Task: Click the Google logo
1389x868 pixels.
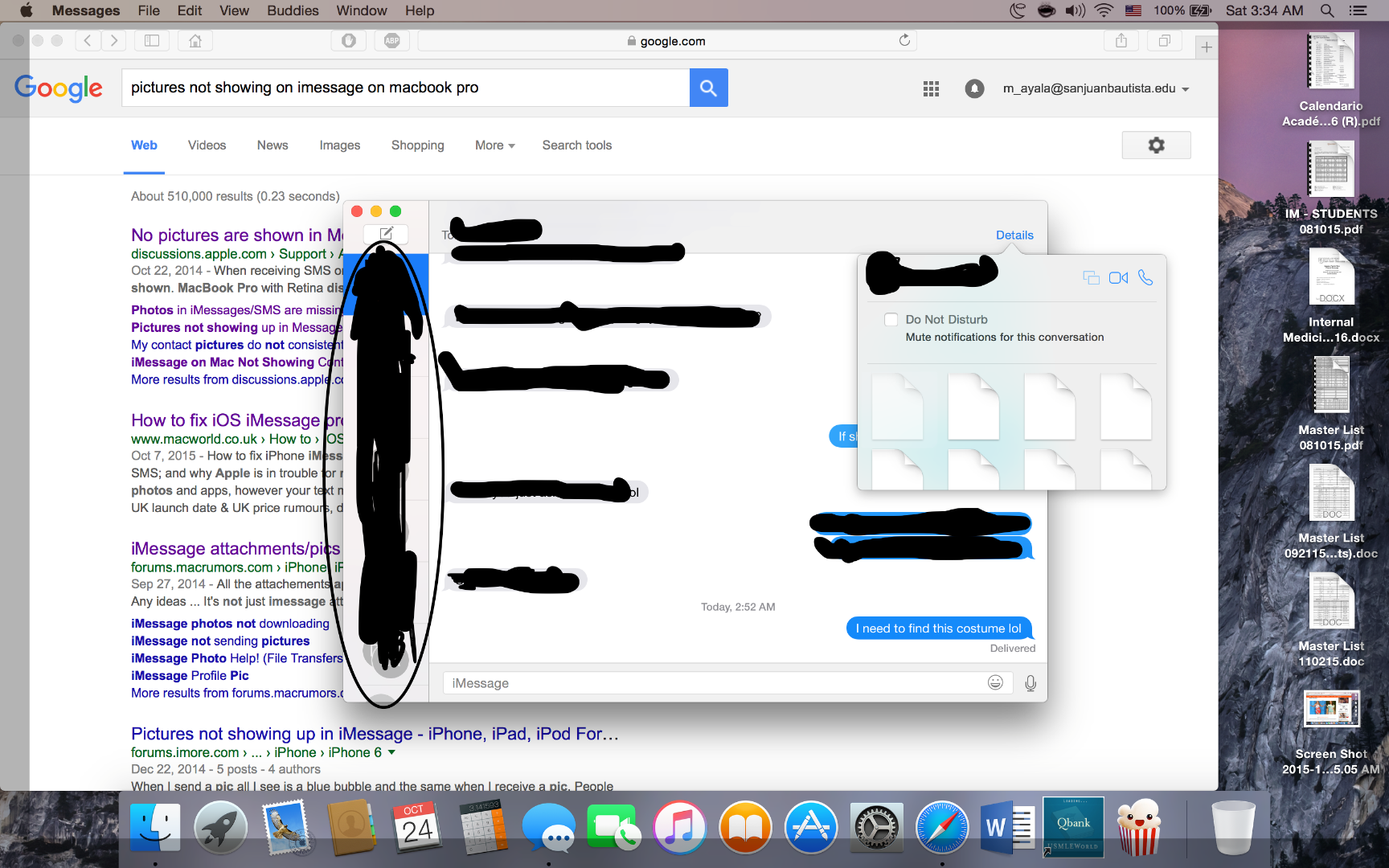Action: pyautogui.click(x=59, y=88)
